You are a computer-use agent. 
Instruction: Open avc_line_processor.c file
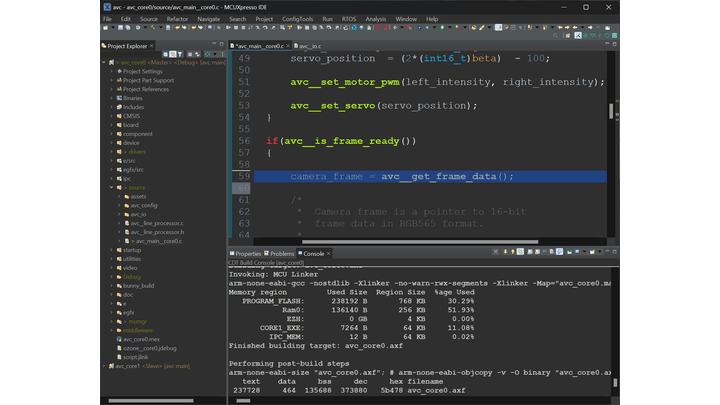click(x=156, y=223)
